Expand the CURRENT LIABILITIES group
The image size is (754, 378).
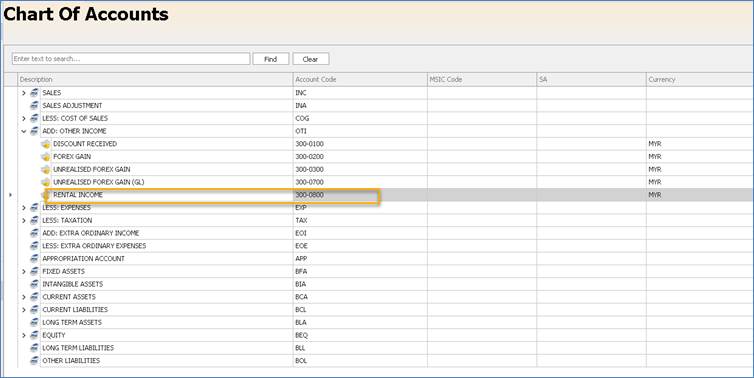(x=24, y=310)
